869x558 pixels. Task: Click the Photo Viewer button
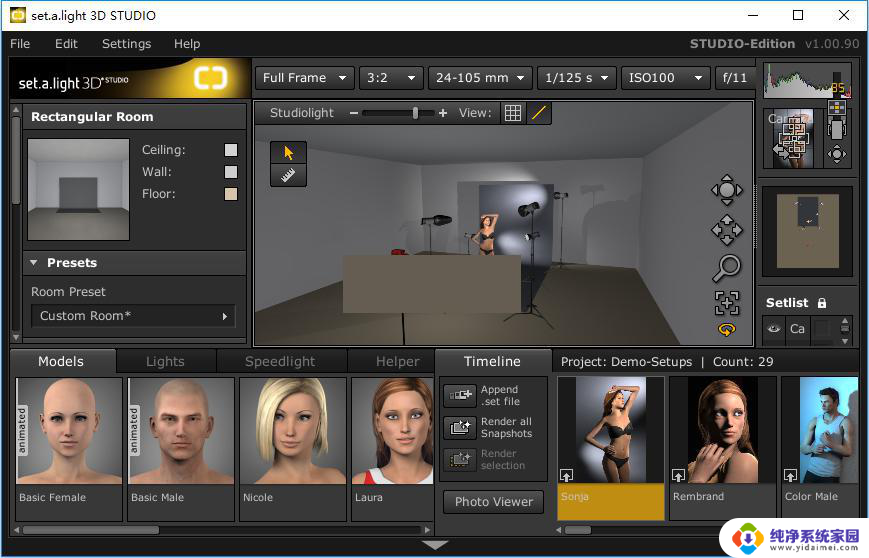[493, 501]
